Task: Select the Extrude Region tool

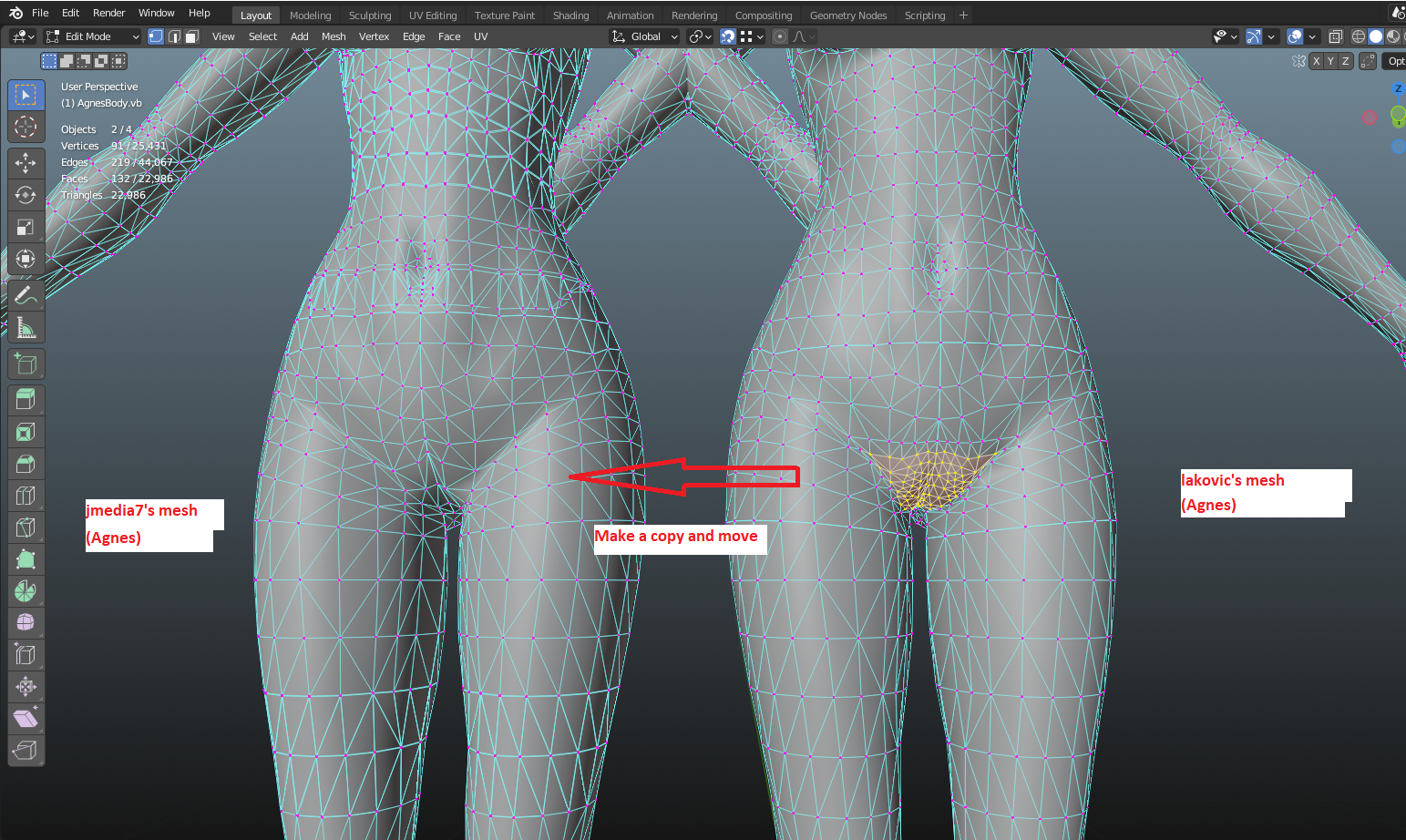Action: pyautogui.click(x=26, y=400)
